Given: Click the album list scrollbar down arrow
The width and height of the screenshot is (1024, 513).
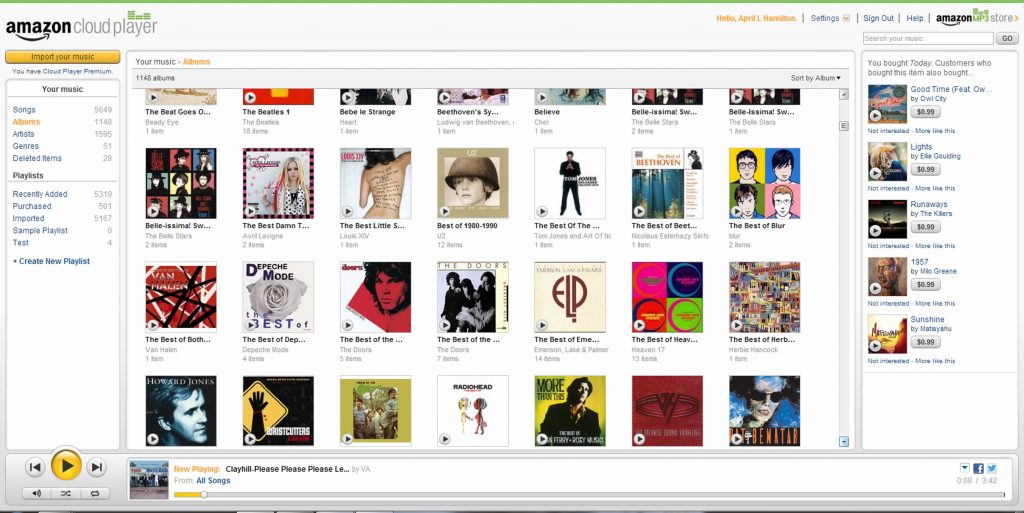Looking at the screenshot, I should pos(844,442).
